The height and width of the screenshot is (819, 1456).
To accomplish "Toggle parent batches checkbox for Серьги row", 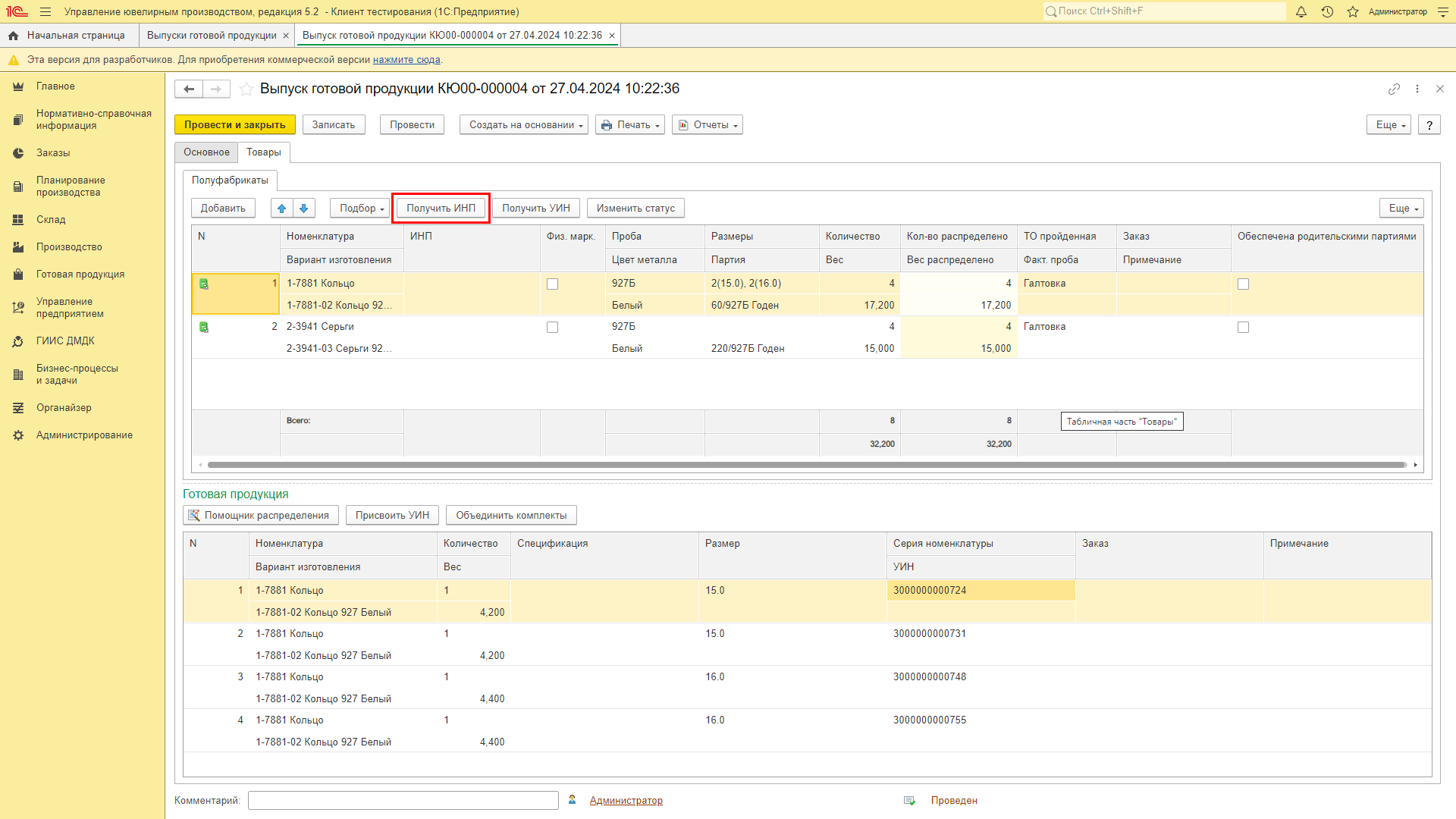I will tap(1243, 328).
